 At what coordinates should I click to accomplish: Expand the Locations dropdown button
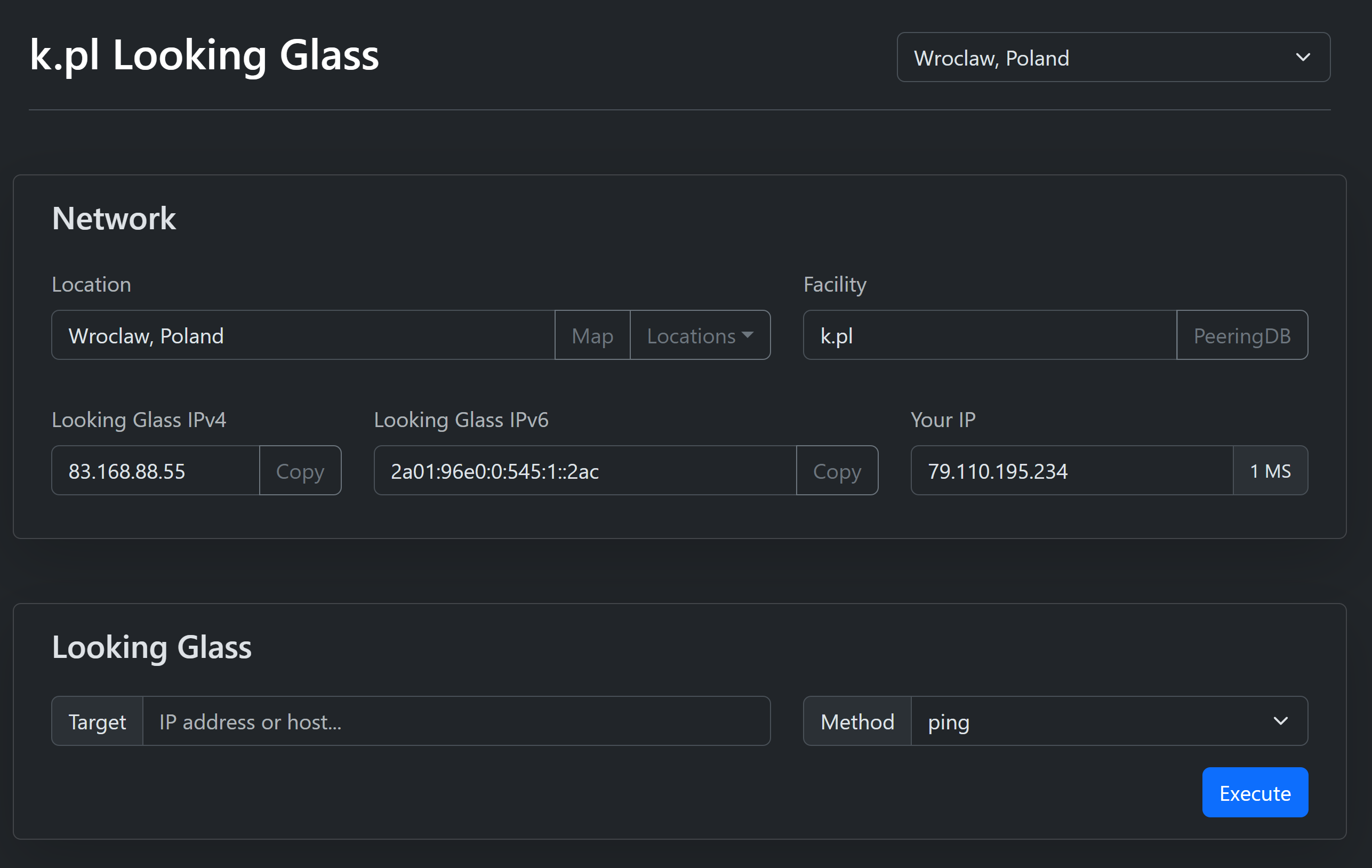pyautogui.click(x=700, y=335)
